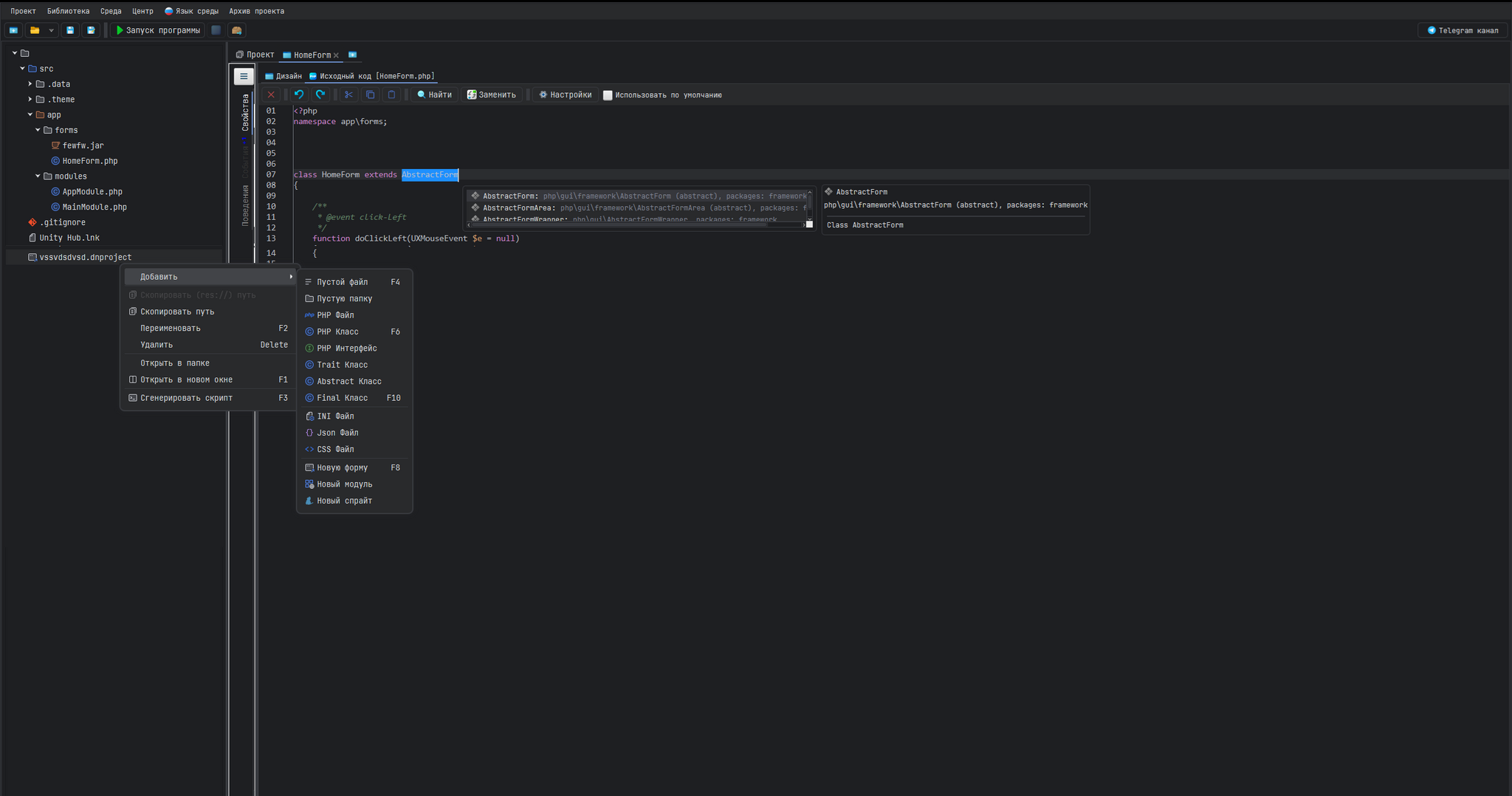The width and height of the screenshot is (1512, 796).
Task: Collapse the modules folder
Action: (x=38, y=176)
